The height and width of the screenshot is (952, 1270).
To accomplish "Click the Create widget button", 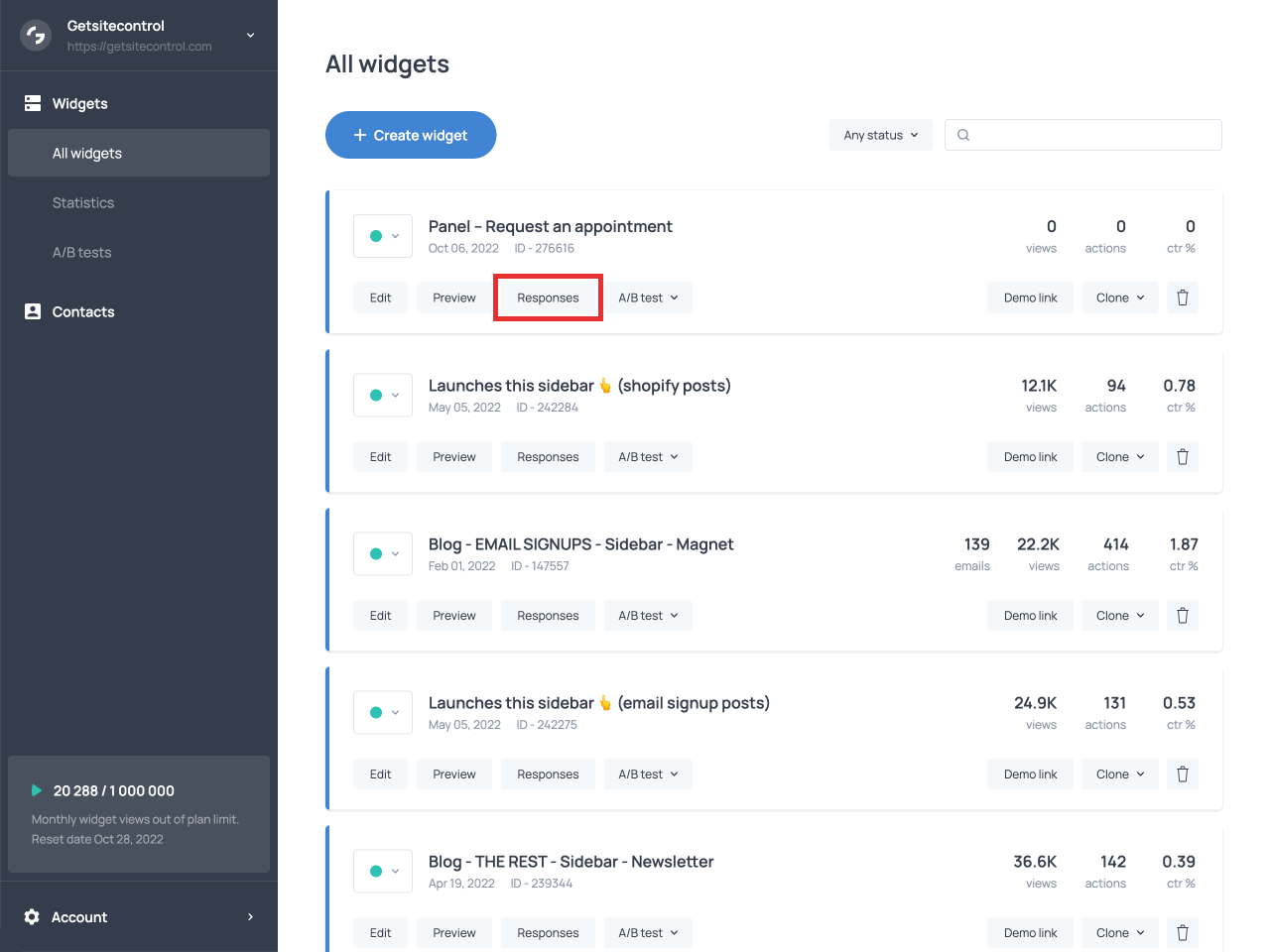I will pyautogui.click(x=411, y=135).
